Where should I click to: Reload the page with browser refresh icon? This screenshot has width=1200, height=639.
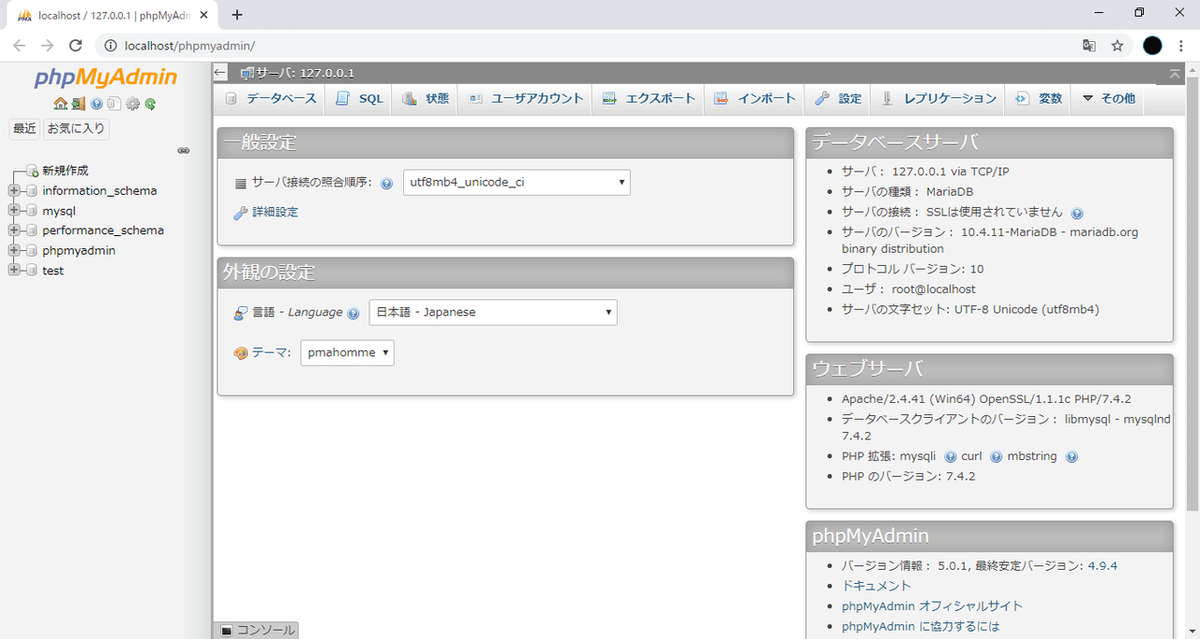pos(75,46)
